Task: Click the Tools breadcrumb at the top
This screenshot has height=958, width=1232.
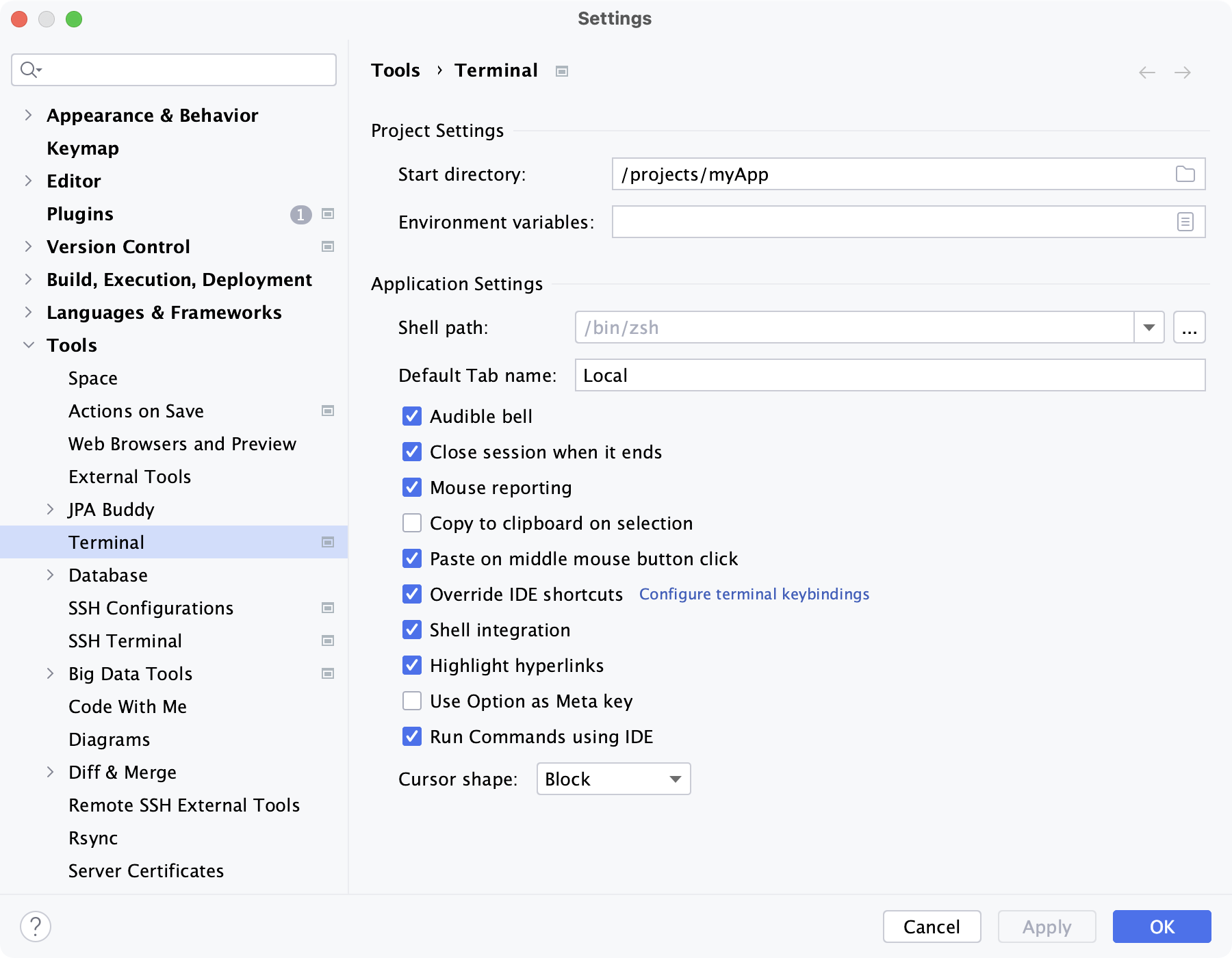Action: [x=395, y=70]
